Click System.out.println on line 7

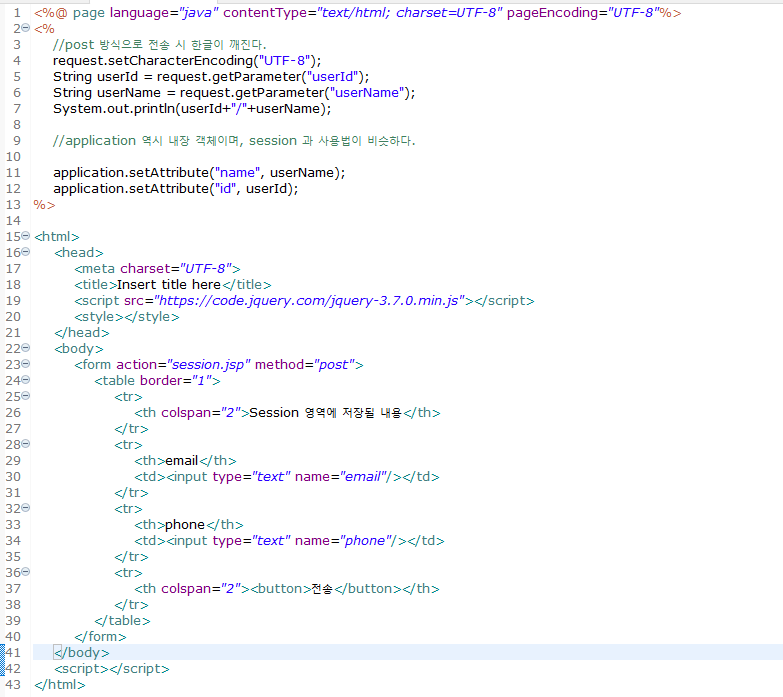(x=114, y=109)
